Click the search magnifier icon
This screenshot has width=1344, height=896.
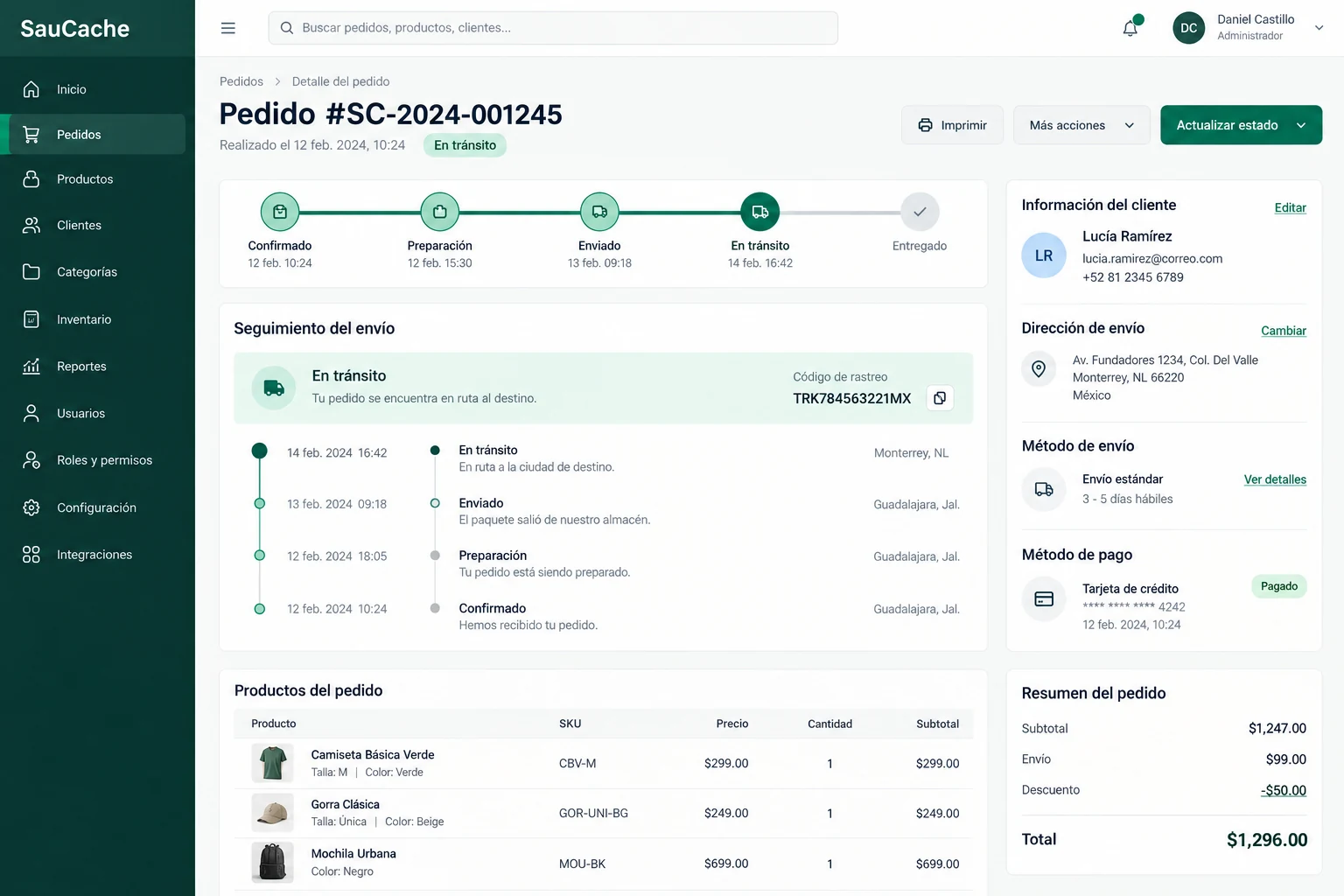(x=286, y=28)
